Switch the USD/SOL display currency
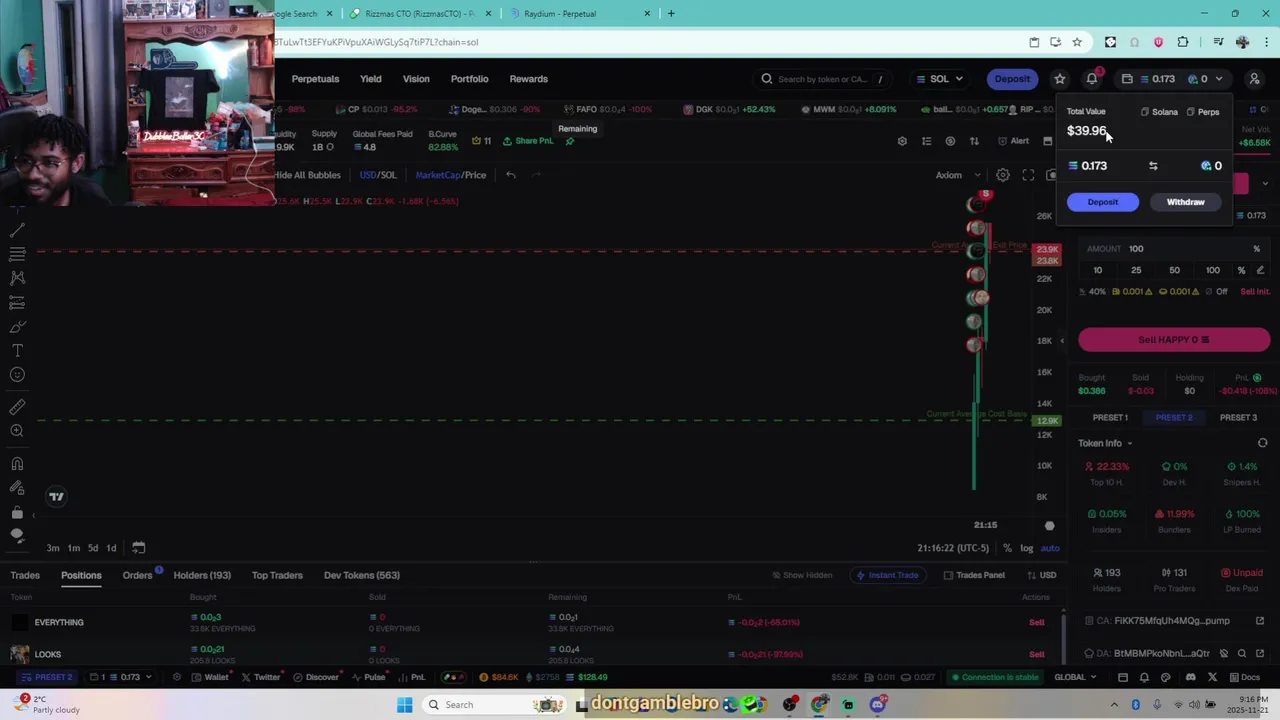The height and width of the screenshot is (720, 1280). (x=378, y=175)
